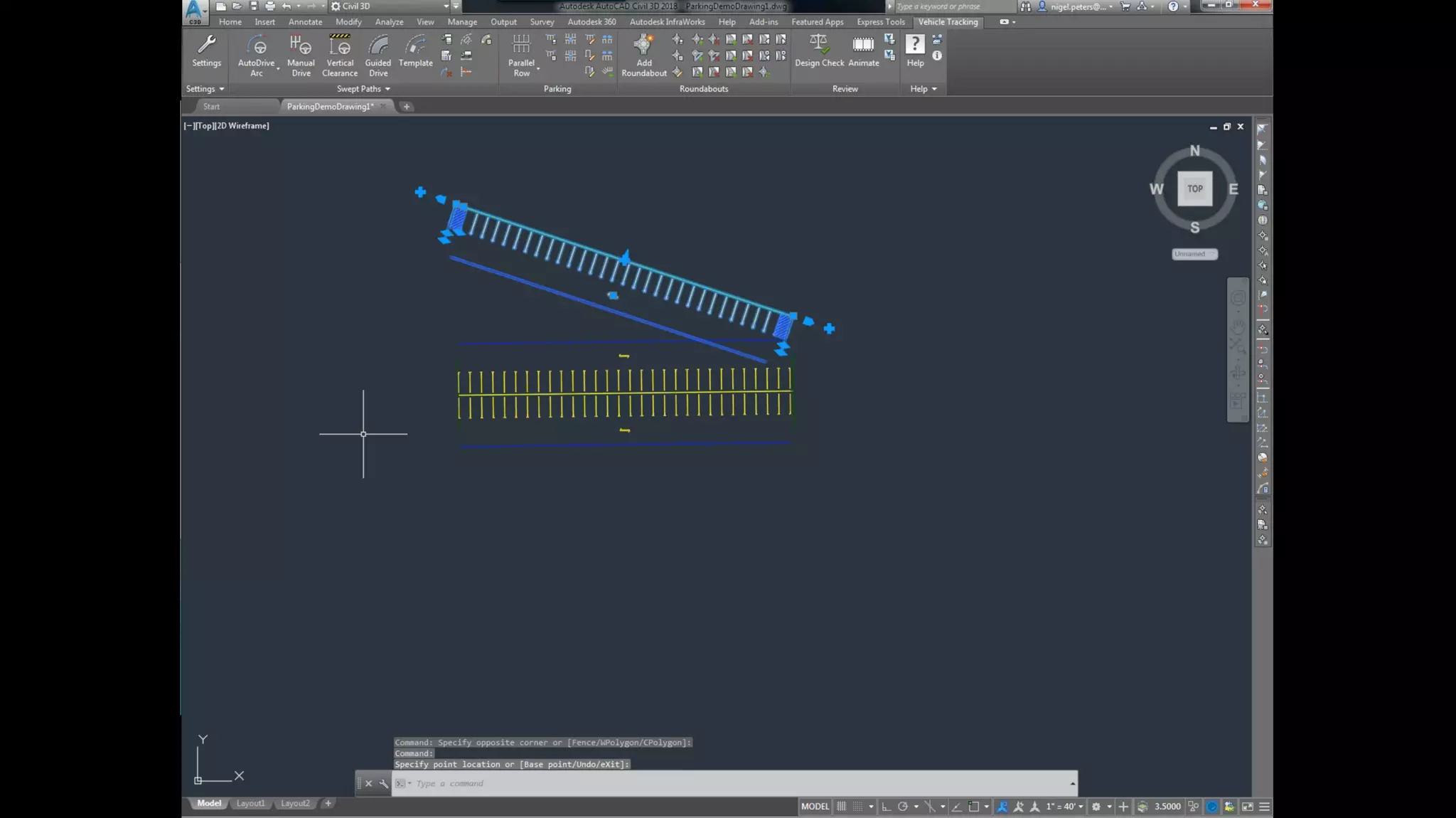The image size is (1456, 818).
Task: Expand the Settings panel dropdown
Action: (205, 89)
